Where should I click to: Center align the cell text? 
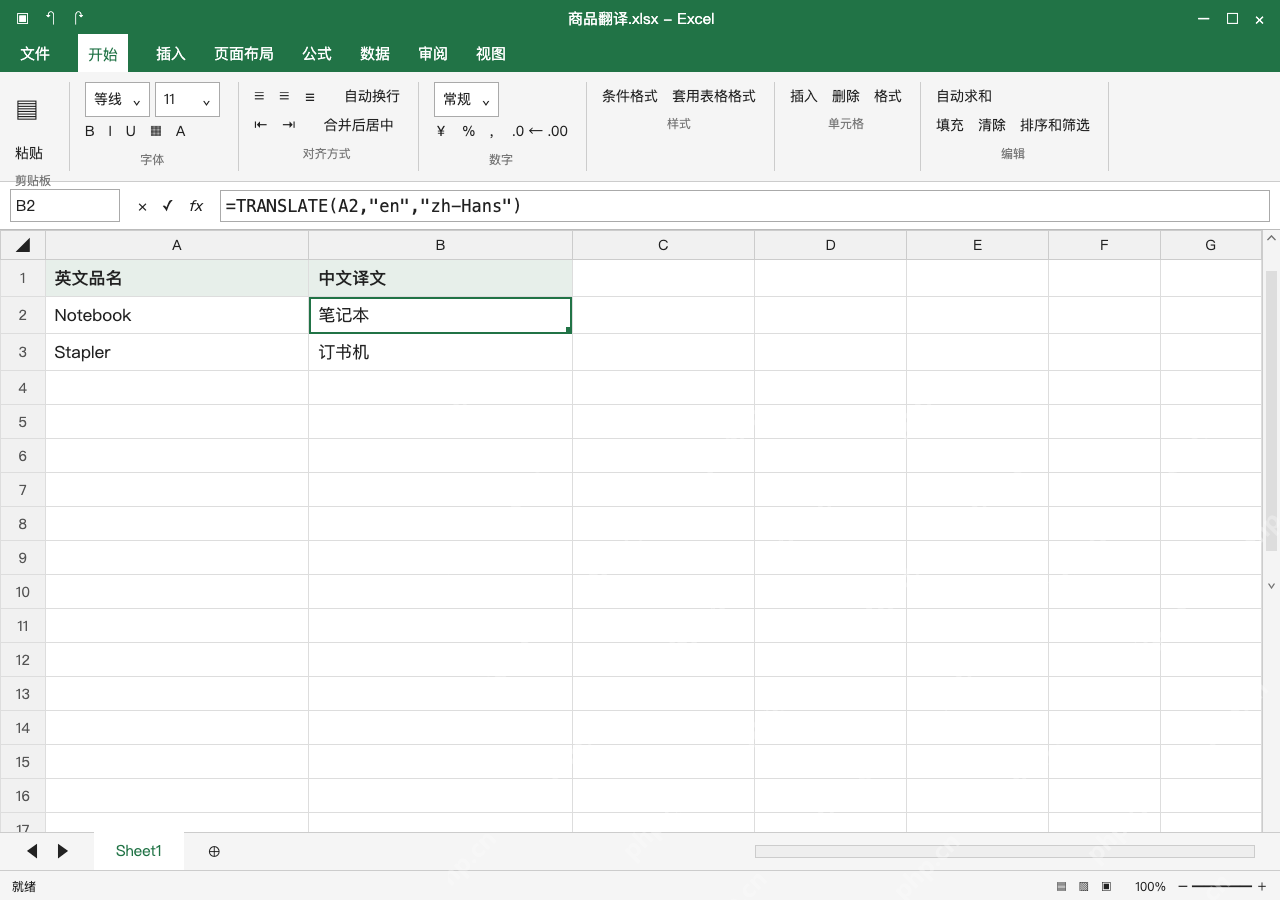[x=284, y=96]
